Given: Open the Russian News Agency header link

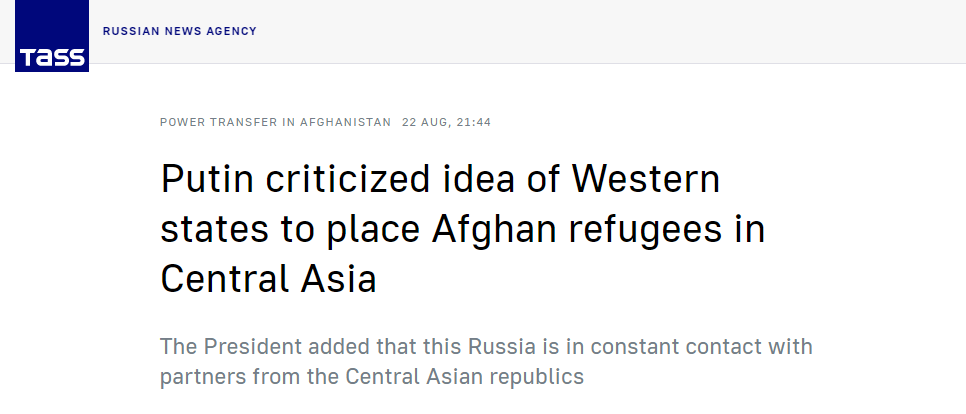Looking at the screenshot, I should [180, 31].
